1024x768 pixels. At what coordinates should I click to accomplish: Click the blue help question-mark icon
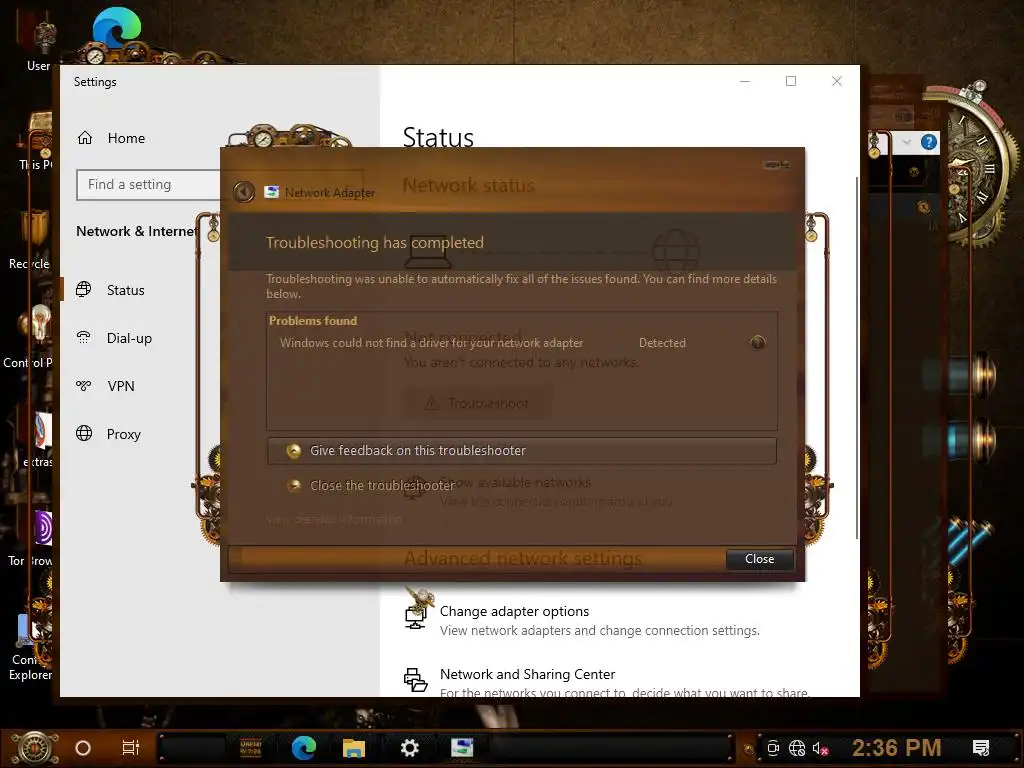pos(929,142)
